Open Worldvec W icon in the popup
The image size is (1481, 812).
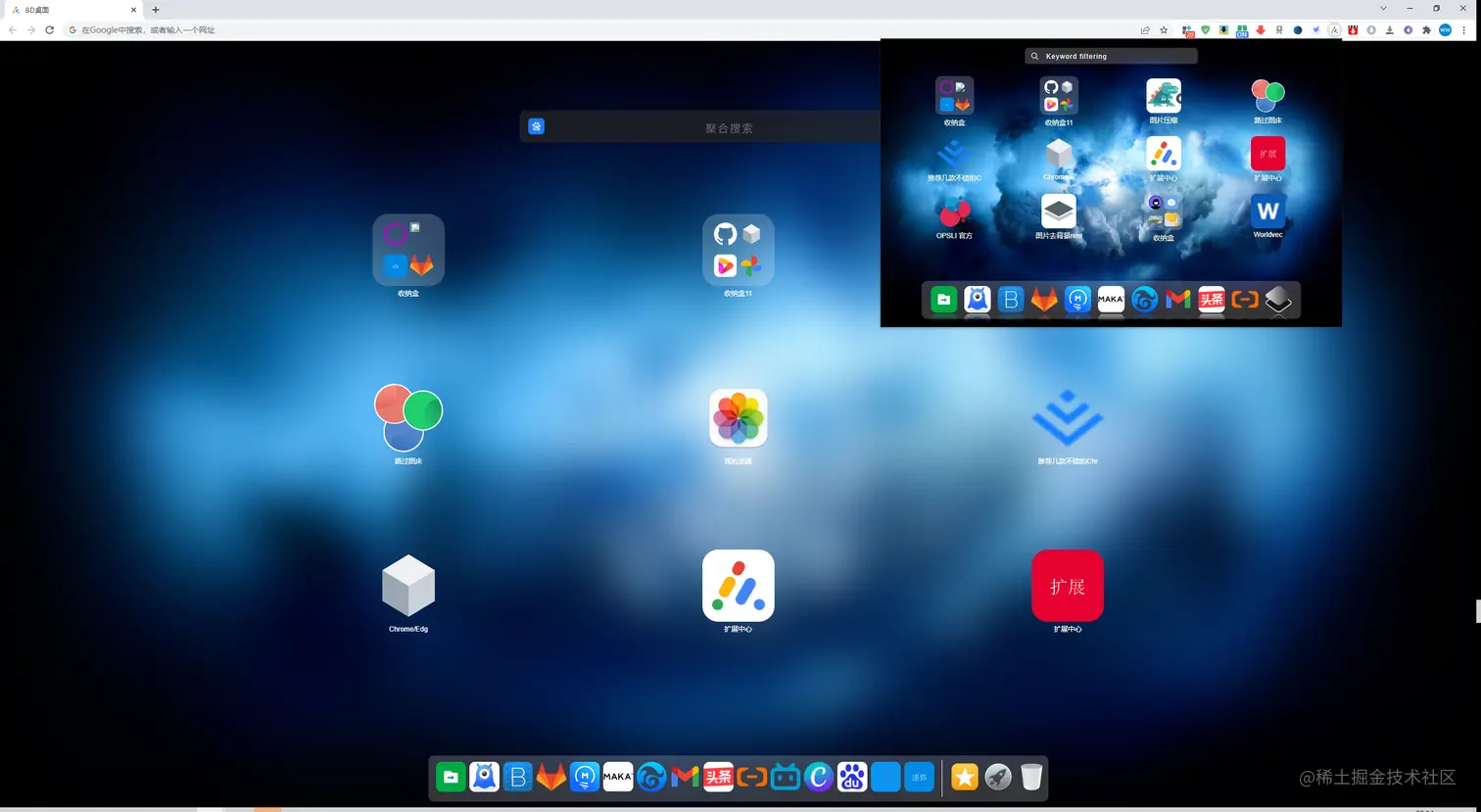point(1267,211)
